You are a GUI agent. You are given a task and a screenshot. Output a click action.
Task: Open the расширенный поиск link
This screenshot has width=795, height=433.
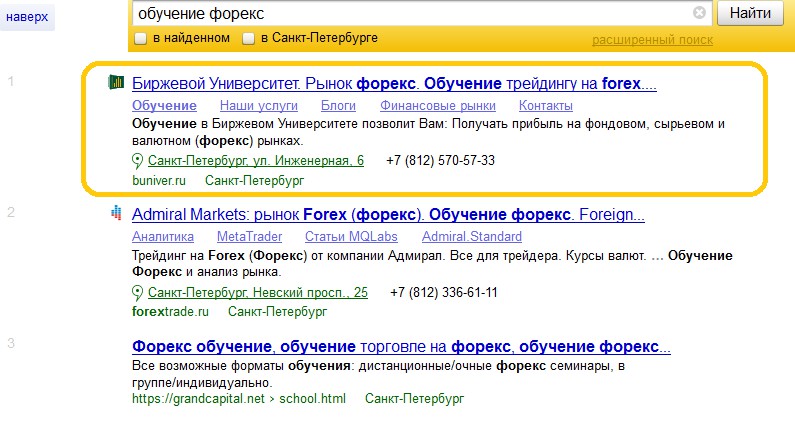pos(653,40)
